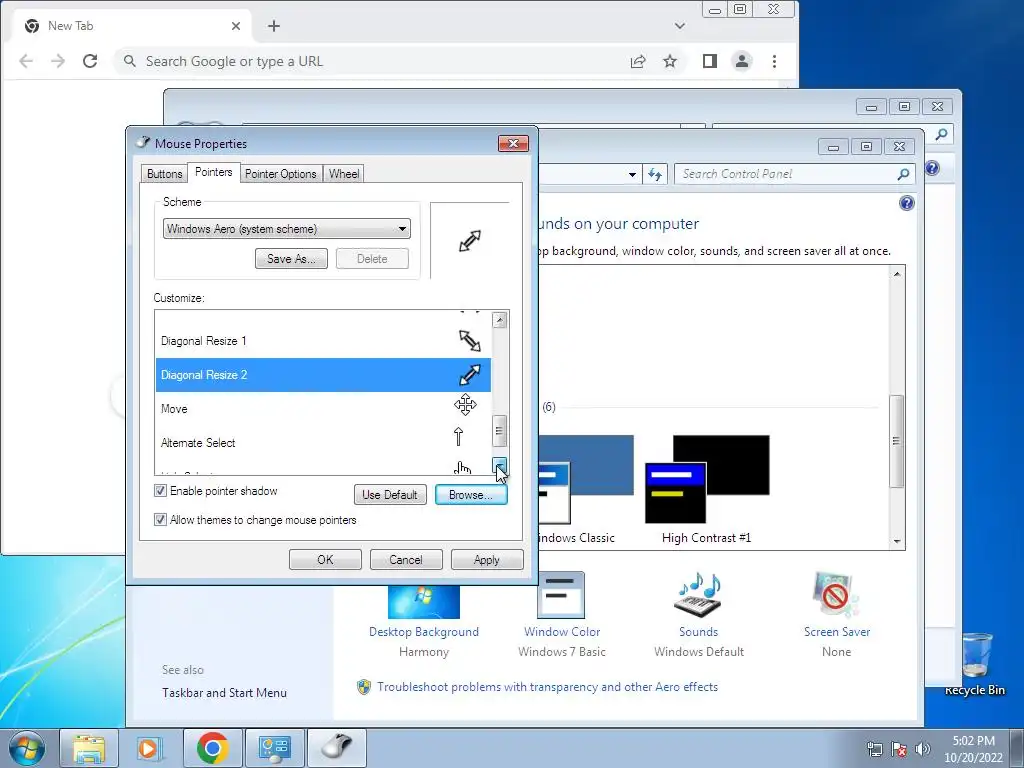The height and width of the screenshot is (768, 1024).
Task: Click Customize list scroll down arrow
Action: coord(500,464)
